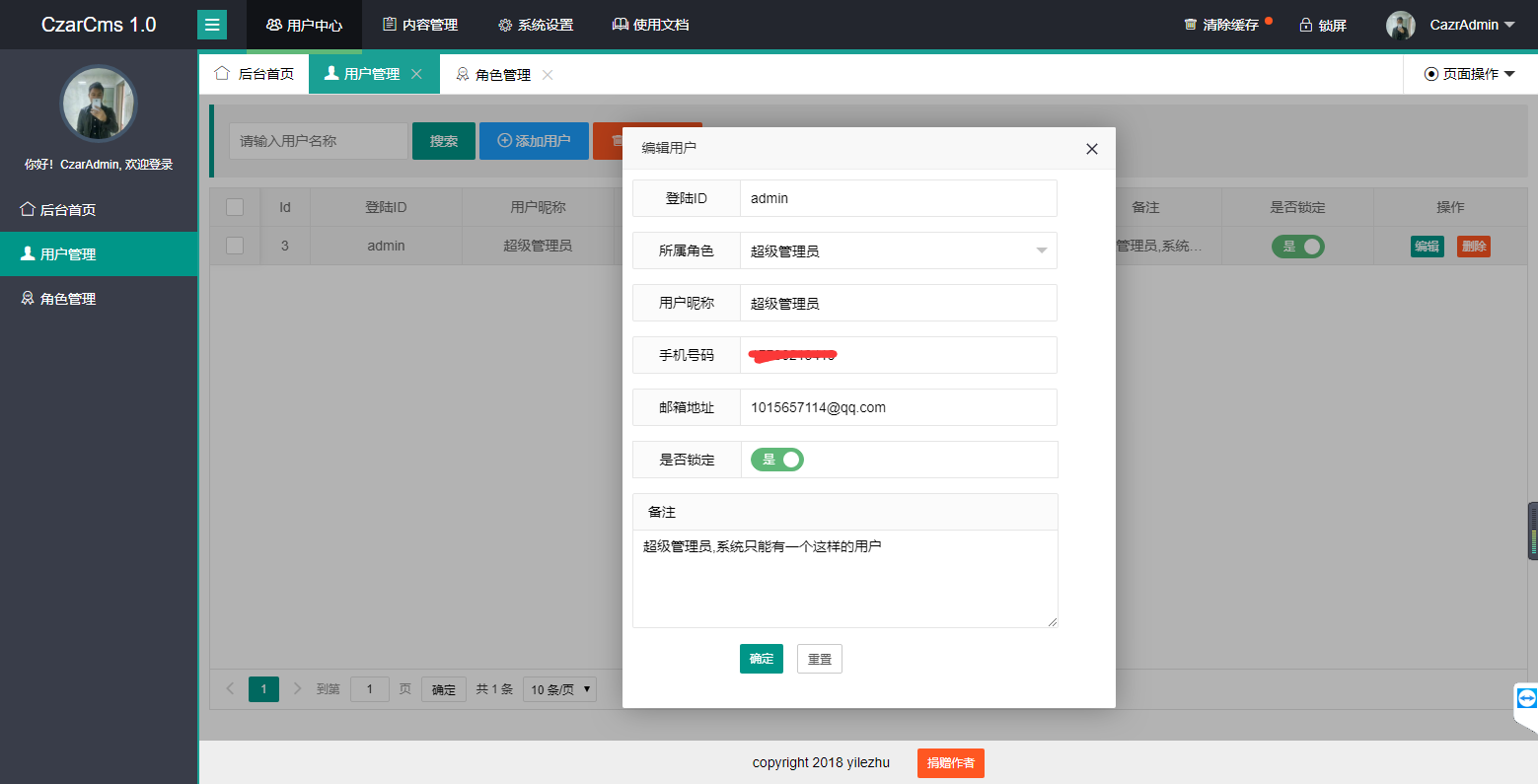Click the 登陆ID column header
The height and width of the screenshot is (784, 1538).
(386, 207)
